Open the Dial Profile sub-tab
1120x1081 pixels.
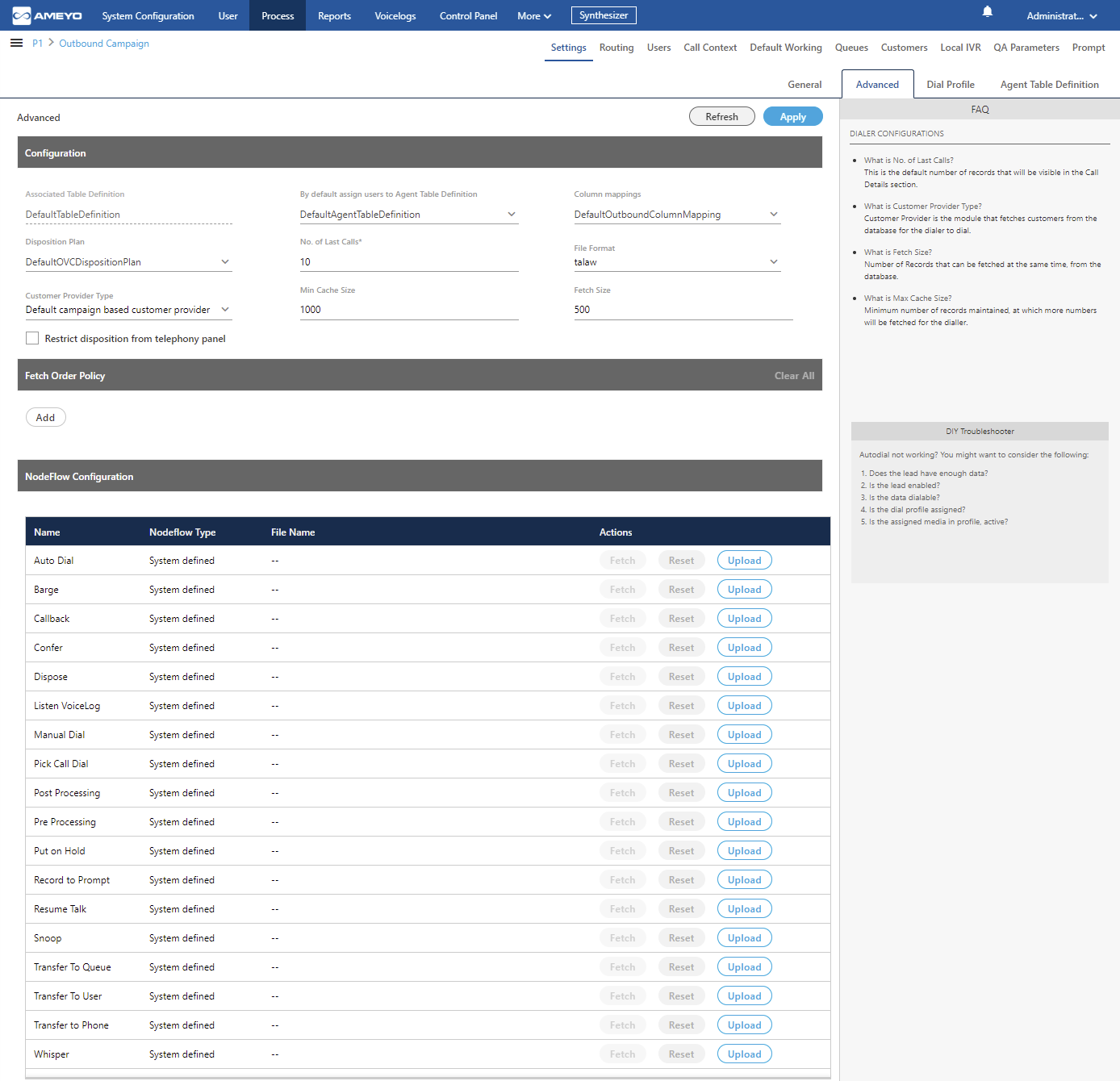951,85
